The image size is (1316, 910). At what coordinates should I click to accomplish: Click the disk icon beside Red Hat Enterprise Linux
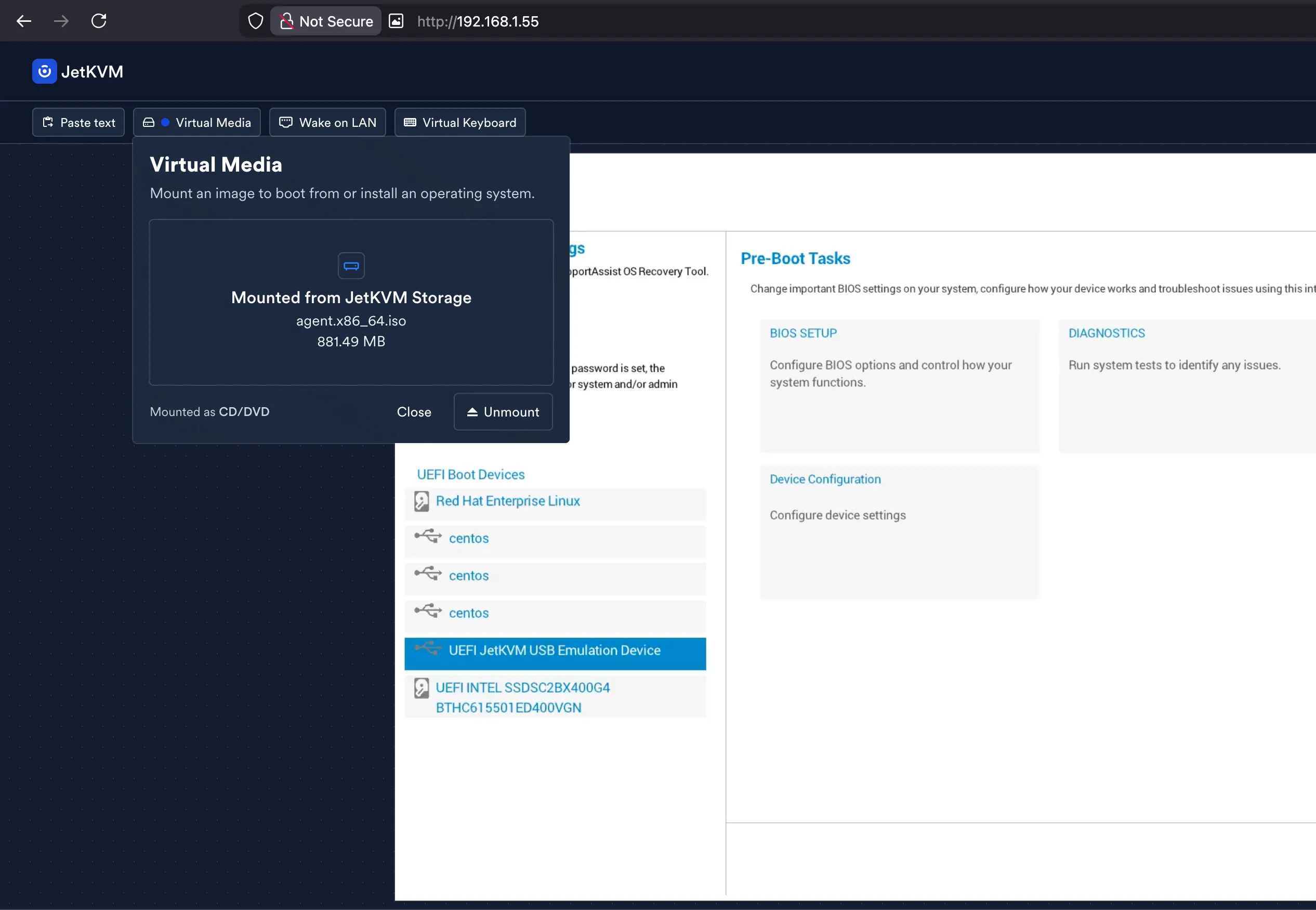tap(422, 501)
